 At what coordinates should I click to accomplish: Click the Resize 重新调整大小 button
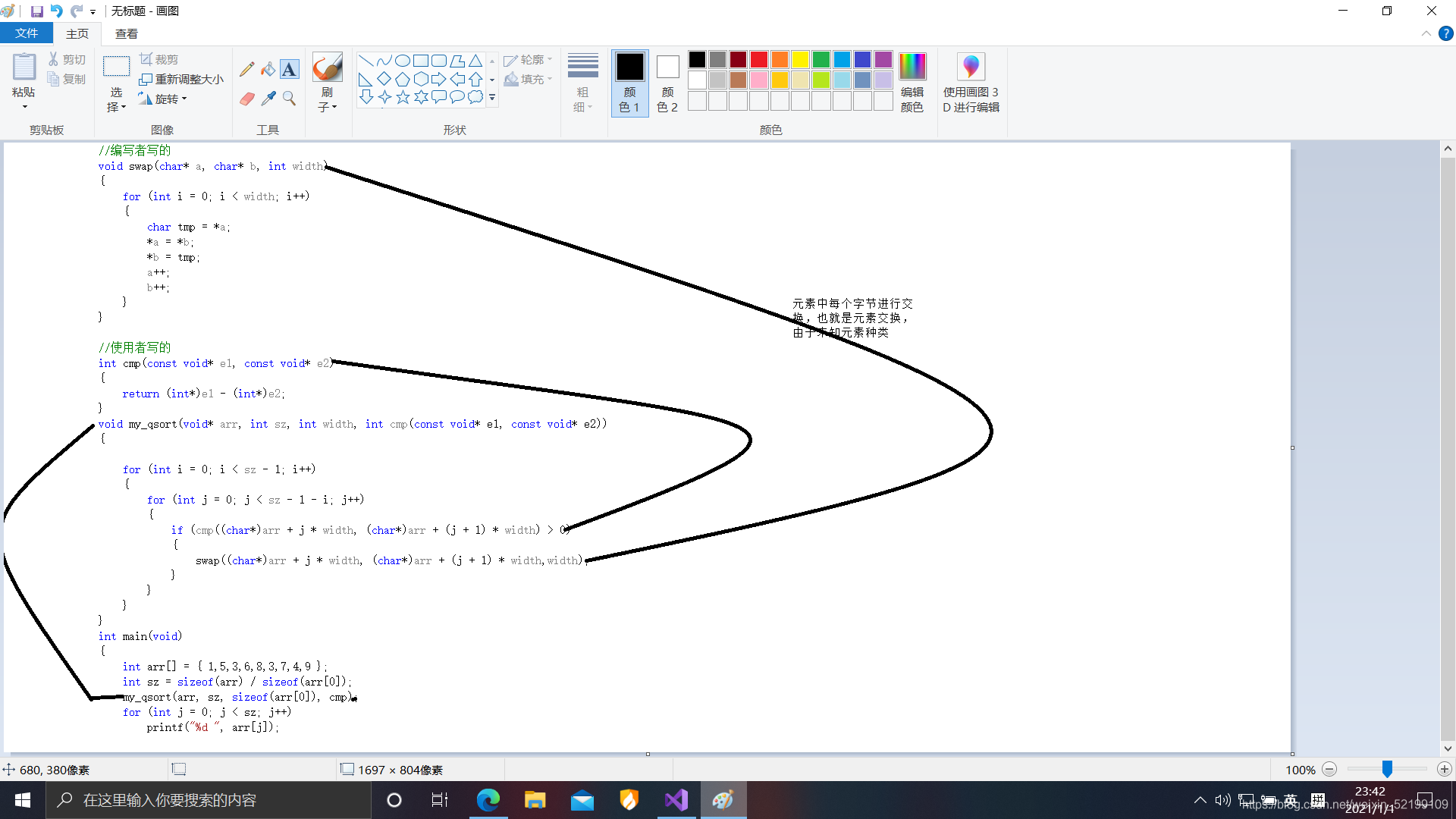(182, 79)
